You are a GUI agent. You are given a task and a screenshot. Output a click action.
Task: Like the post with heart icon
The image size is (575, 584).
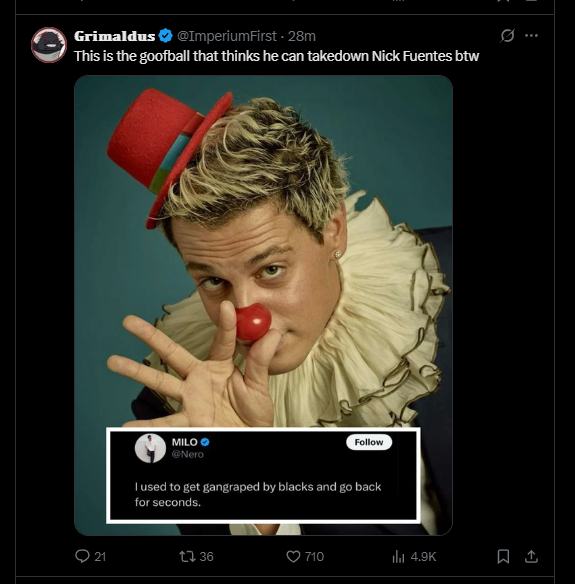(x=293, y=556)
